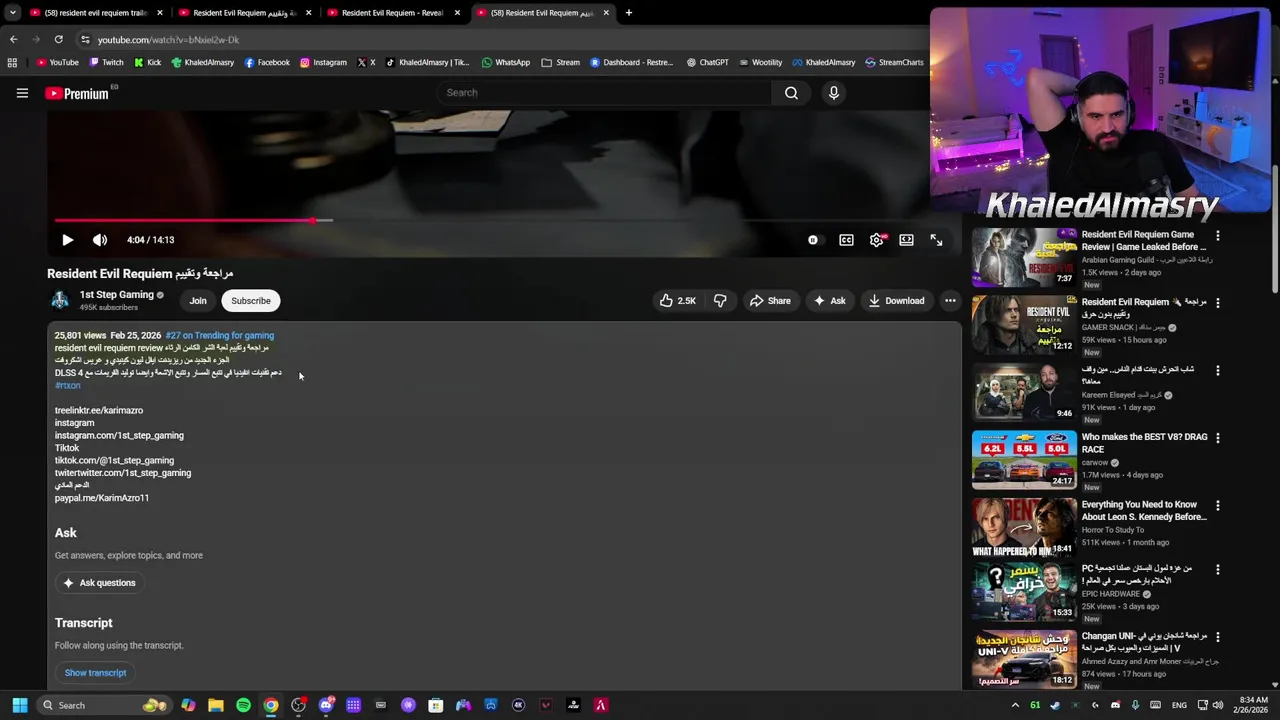Open Resident Evil Requiem Game Review thumbnail

click(x=1024, y=257)
